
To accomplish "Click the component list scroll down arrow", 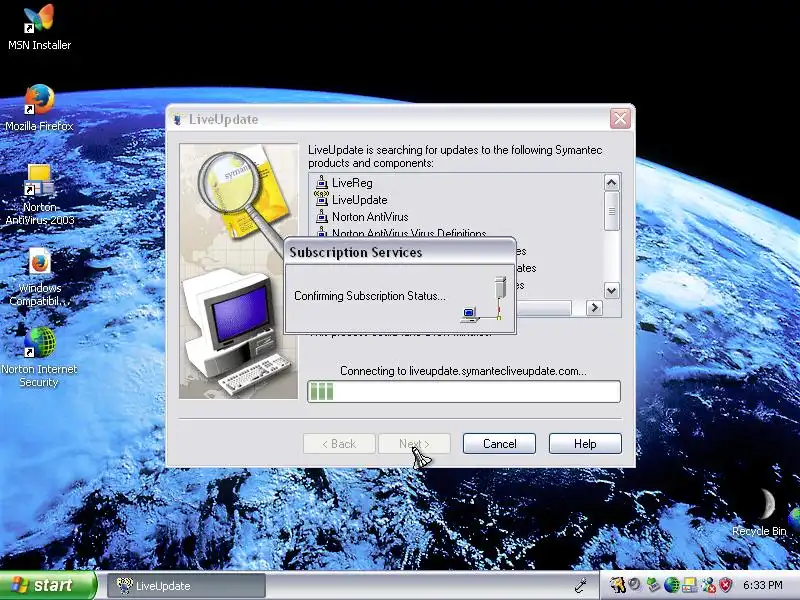I will [x=612, y=291].
